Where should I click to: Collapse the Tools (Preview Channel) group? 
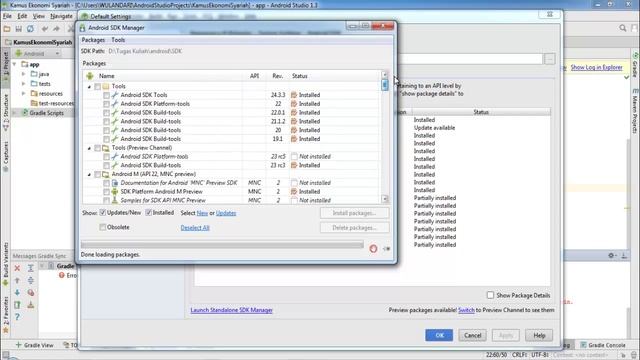tap(89, 148)
